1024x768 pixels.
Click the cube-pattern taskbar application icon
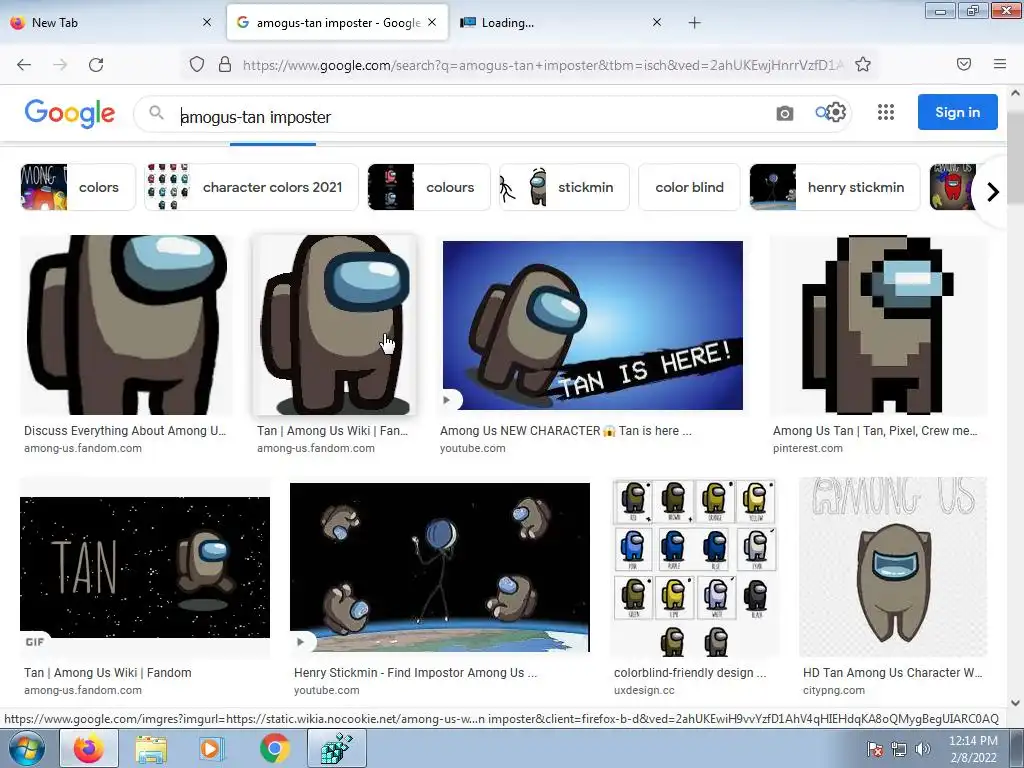click(x=337, y=748)
